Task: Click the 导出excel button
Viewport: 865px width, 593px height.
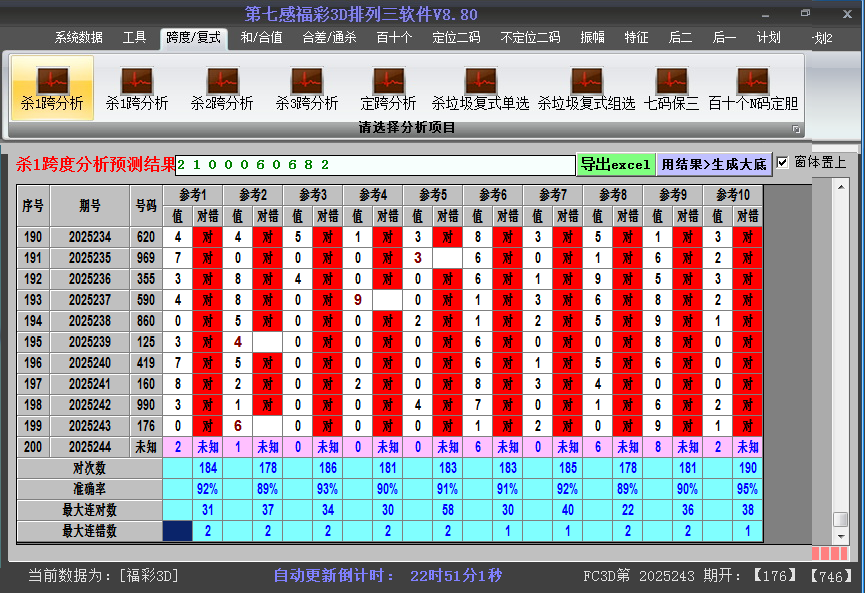Action: 616,164
